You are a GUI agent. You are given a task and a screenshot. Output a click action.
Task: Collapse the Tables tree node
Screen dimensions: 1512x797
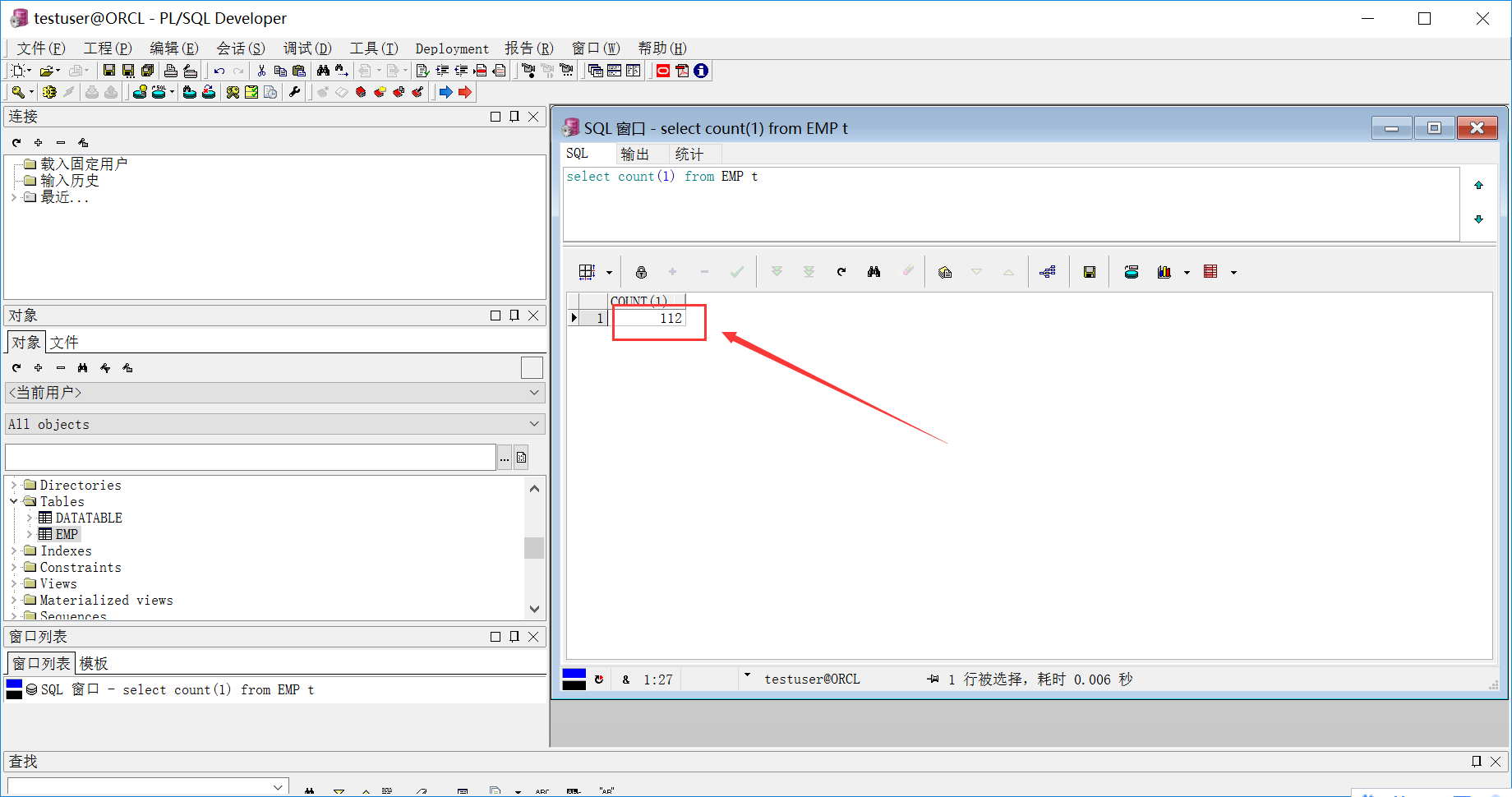(13, 501)
